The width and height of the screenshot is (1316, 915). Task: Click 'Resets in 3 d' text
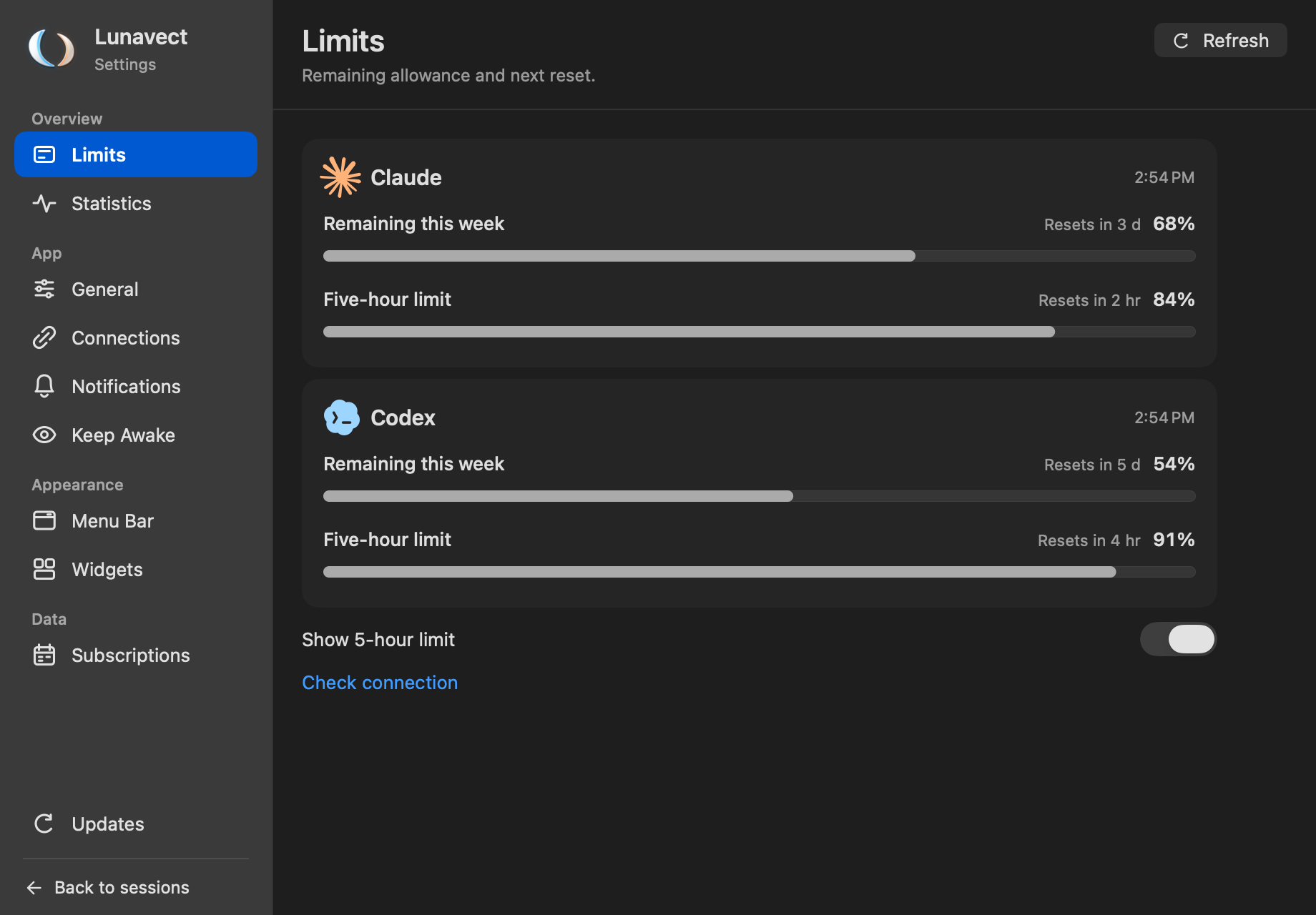pos(1092,224)
